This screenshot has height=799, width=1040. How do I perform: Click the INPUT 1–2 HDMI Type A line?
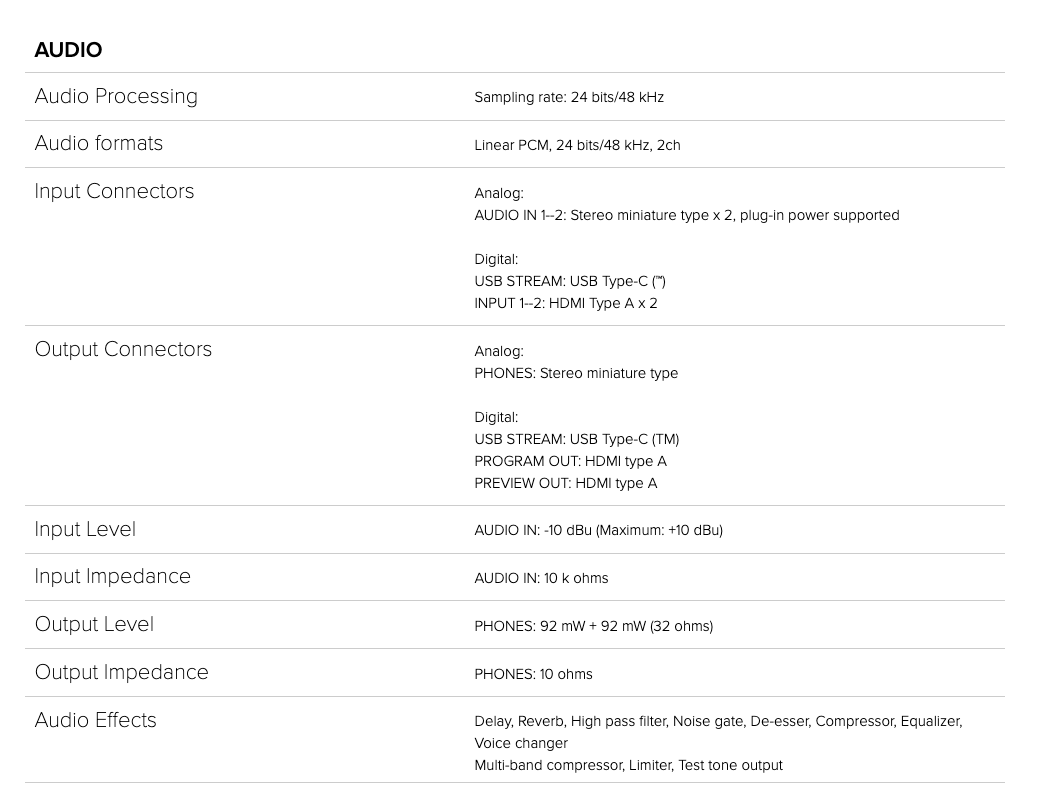tap(566, 304)
